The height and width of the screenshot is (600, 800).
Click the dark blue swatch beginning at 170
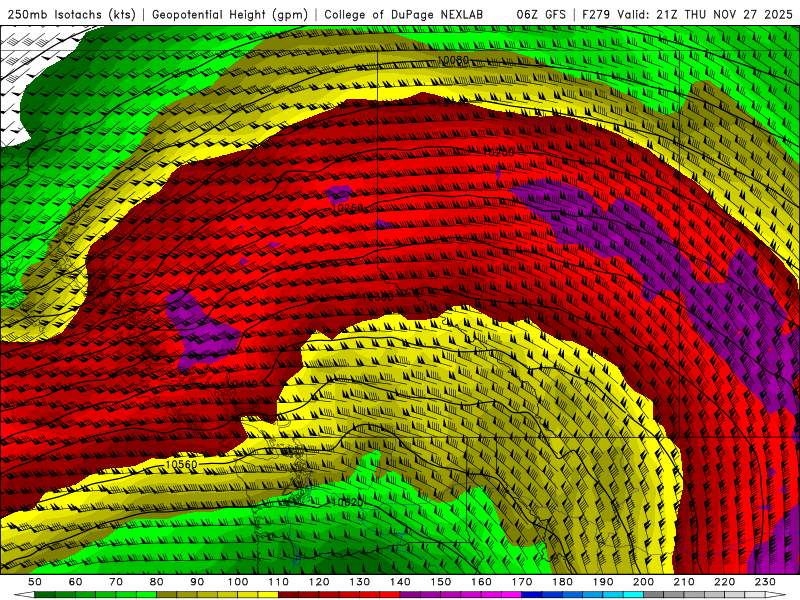click(532, 595)
